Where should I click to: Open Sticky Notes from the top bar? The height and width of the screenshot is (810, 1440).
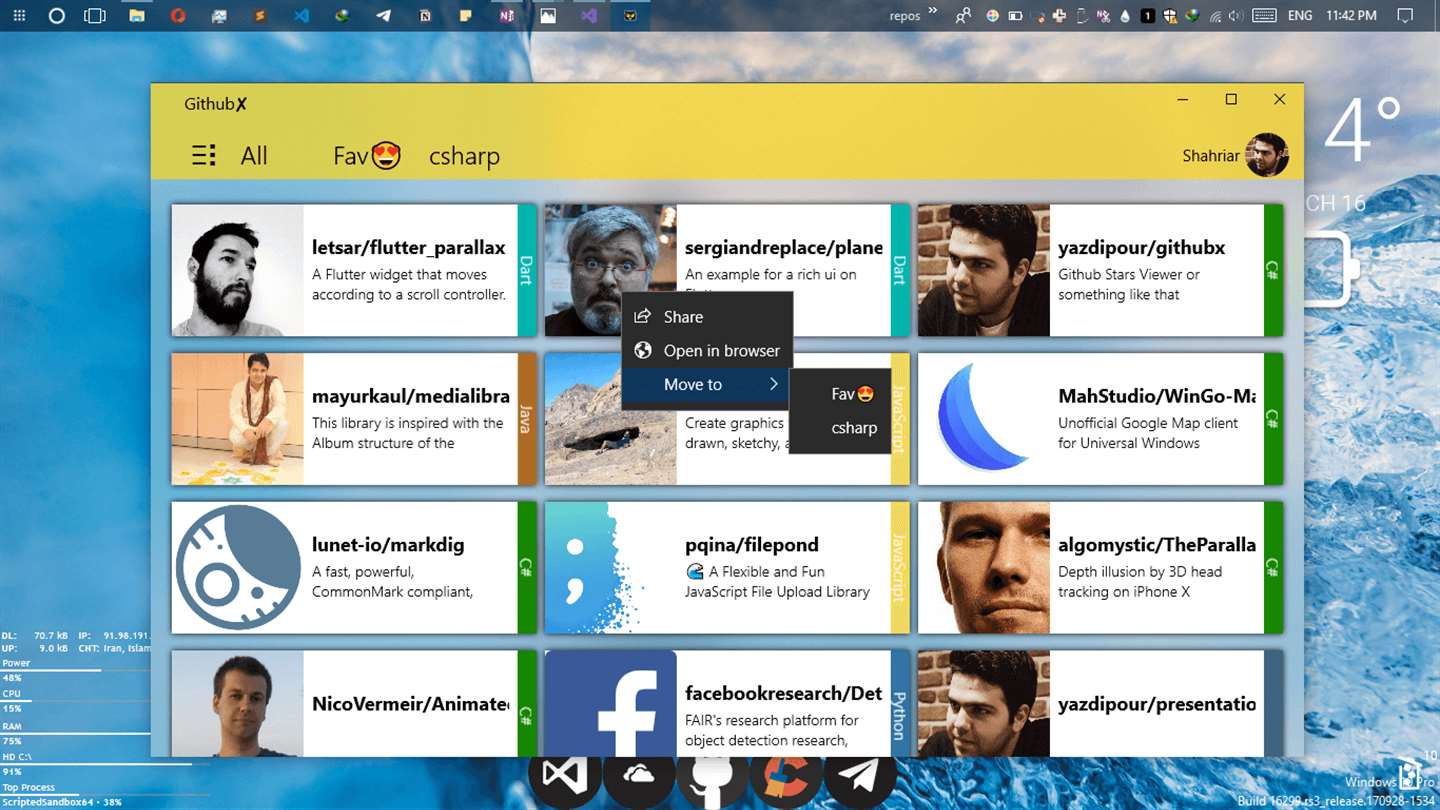[x=466, y=16]
